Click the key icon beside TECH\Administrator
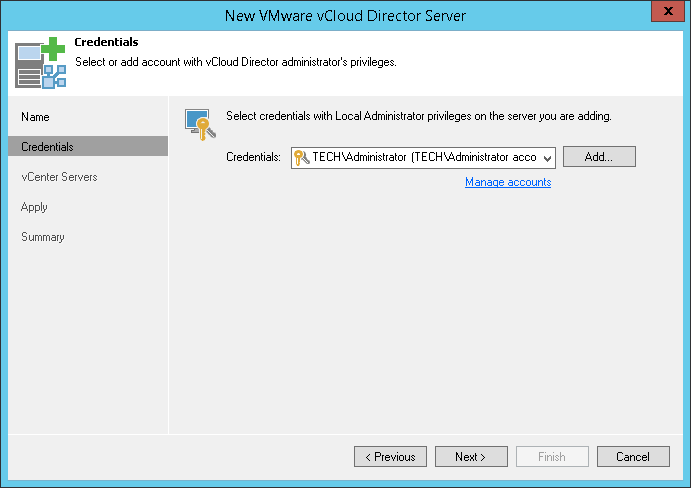The height and width of the screenshot is (488, 691). [x=301, y=157]
